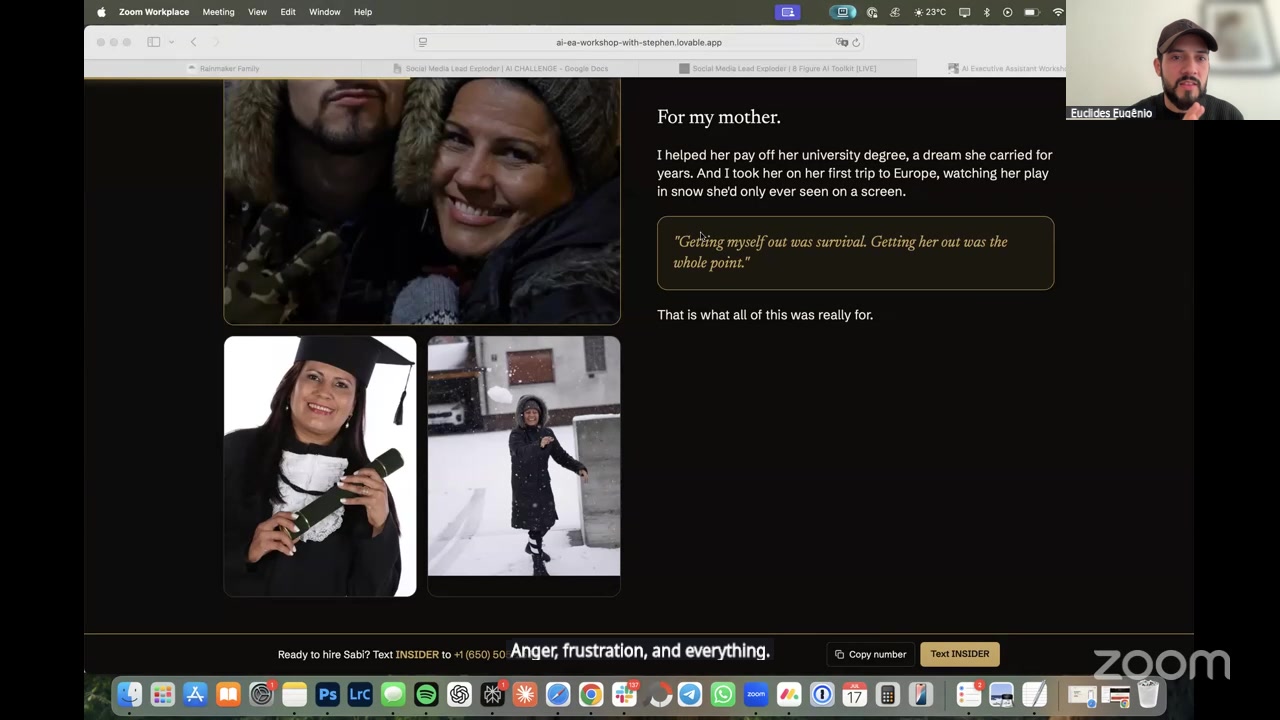Open the Notes app in the Dock
Screen dimensions: 1280x720
[294, 694]
